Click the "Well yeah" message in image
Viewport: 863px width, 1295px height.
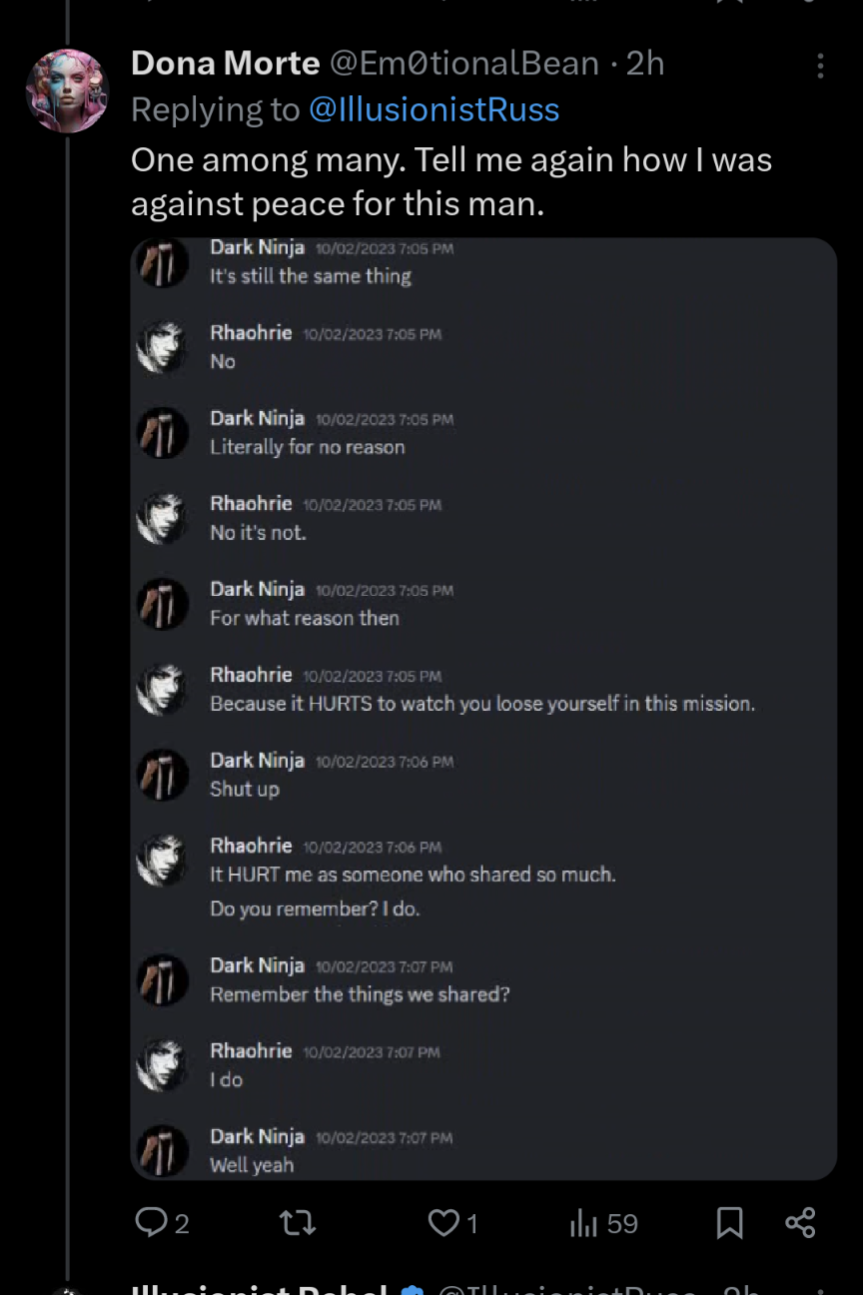[x=252, y=1165]
